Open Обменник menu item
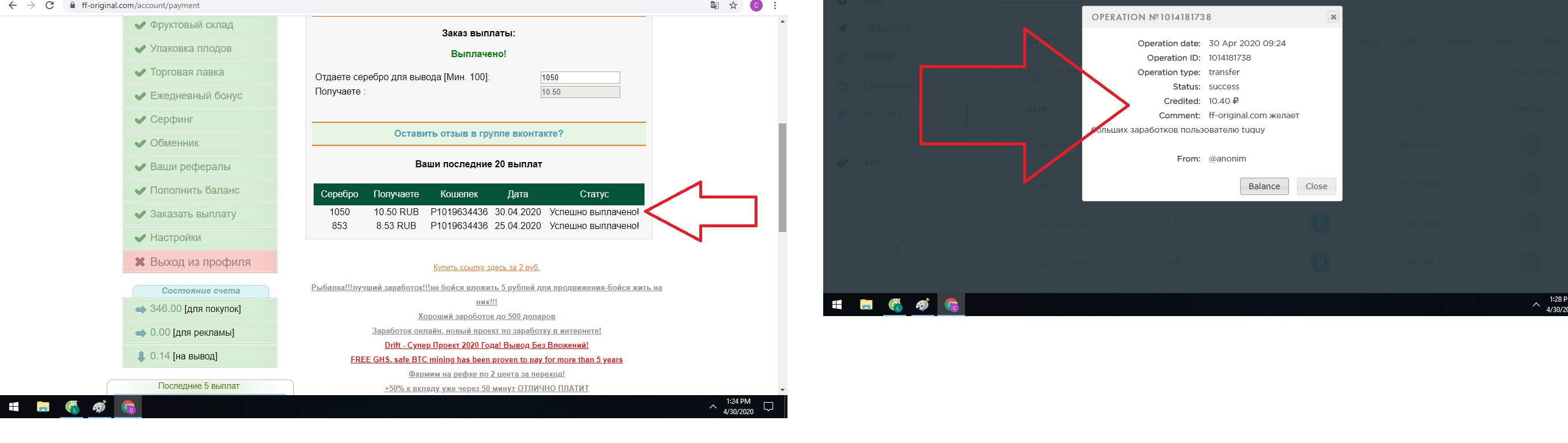 click(200, 143)
